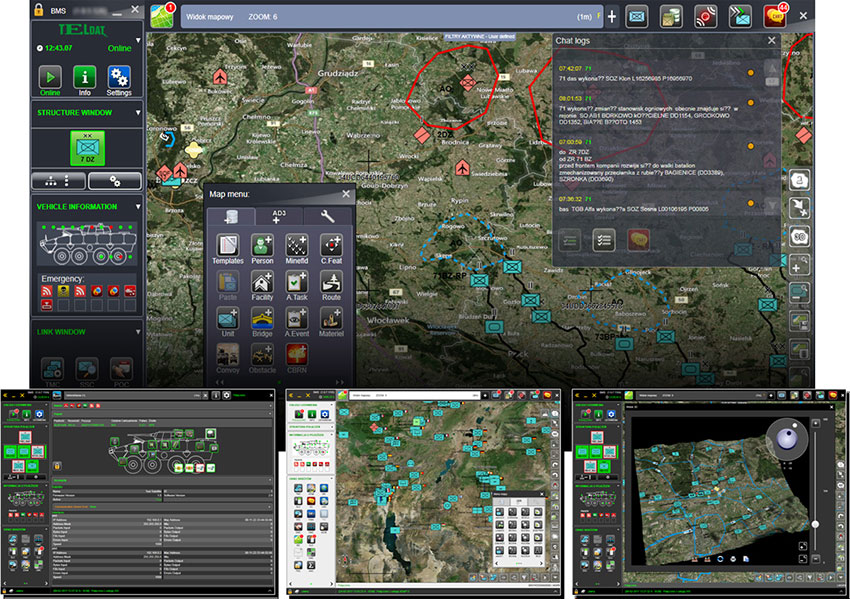Collapse the STRUCTURE WINDOW section
Image resolution: width=850 pixels, height=599 pixels.
tap(138, 113)
